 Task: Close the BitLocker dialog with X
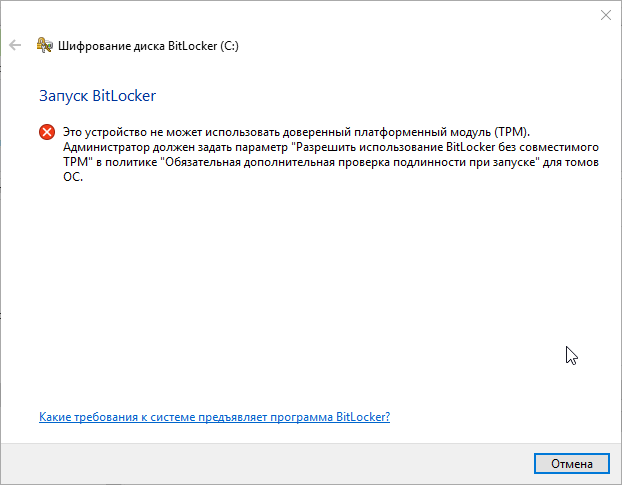click(606, 15)
